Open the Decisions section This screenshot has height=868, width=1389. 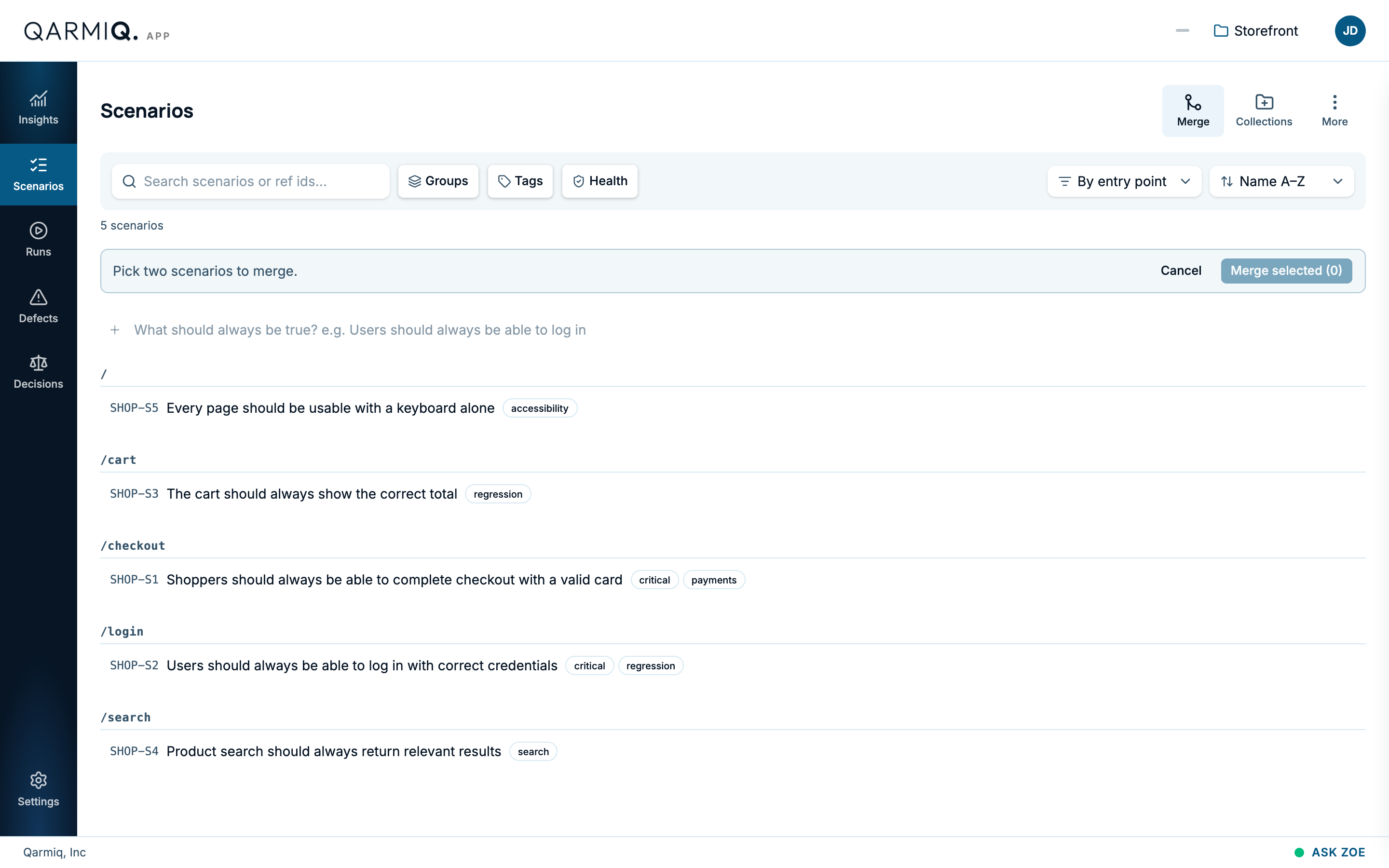pyautogui.click(x=39, y=372)
